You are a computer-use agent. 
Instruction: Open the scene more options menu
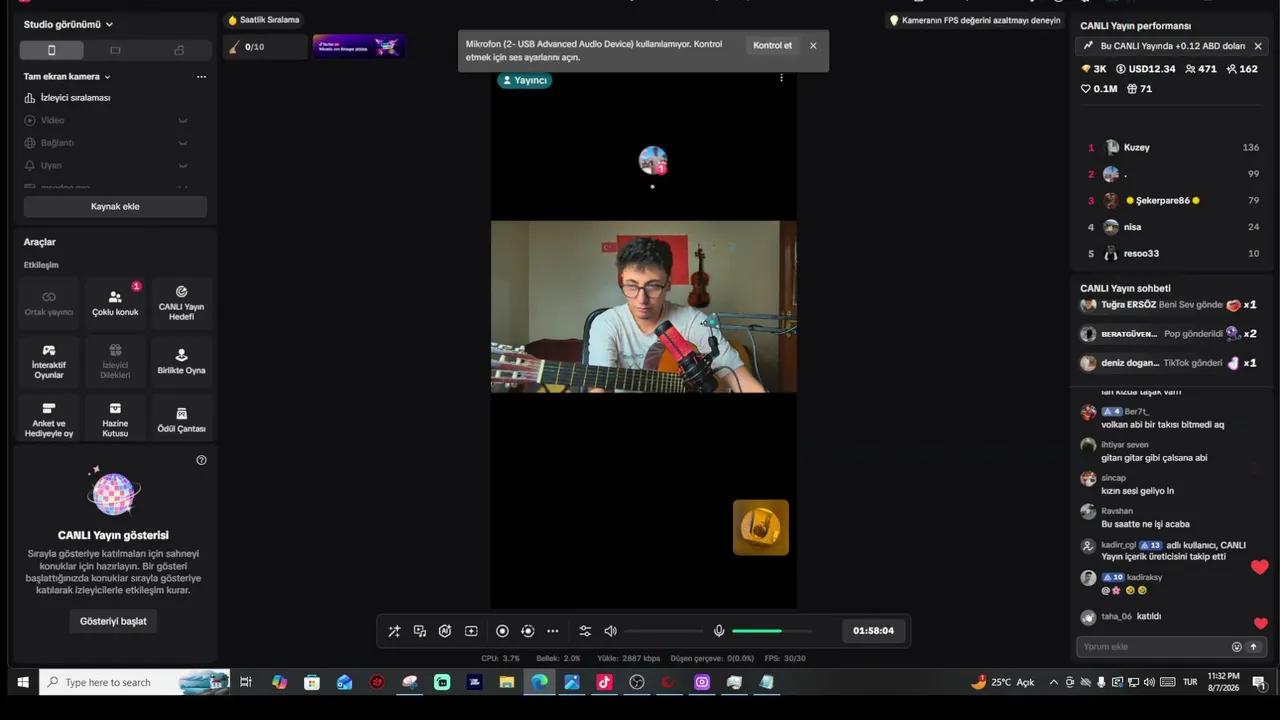pyautogui.click(x=201, y=77)
